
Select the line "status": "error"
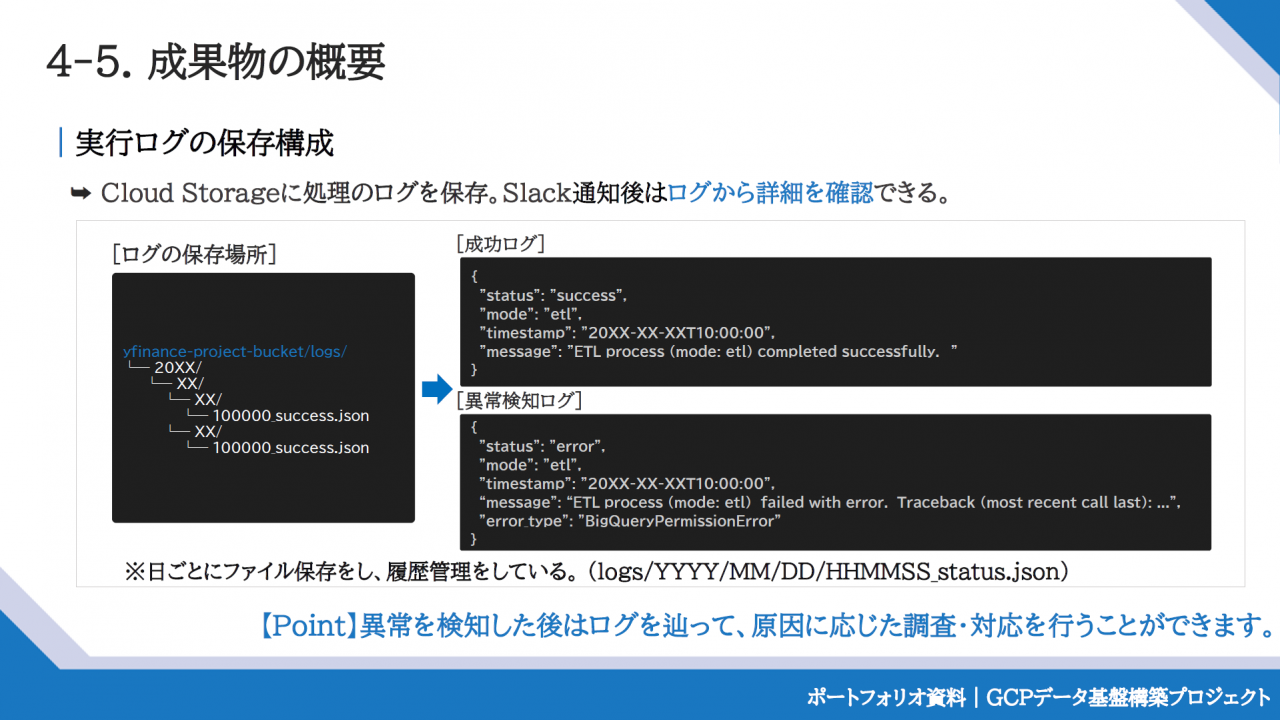pos(543,446)
